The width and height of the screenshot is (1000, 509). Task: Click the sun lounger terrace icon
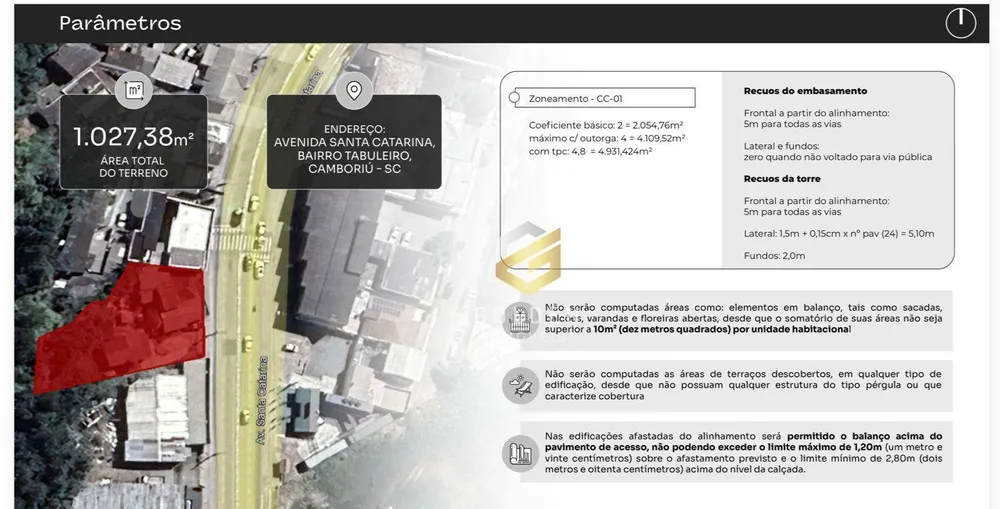520,385
